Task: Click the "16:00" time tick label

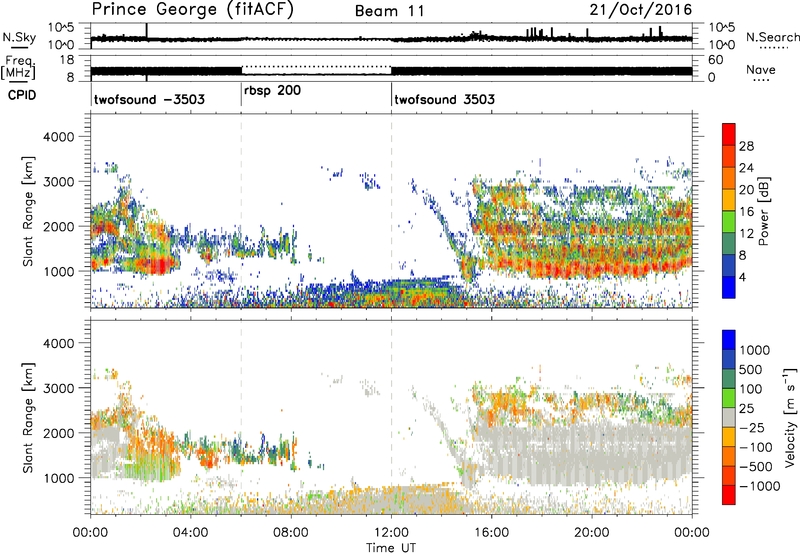Action: pyautogui.click(x=491, y=533)
